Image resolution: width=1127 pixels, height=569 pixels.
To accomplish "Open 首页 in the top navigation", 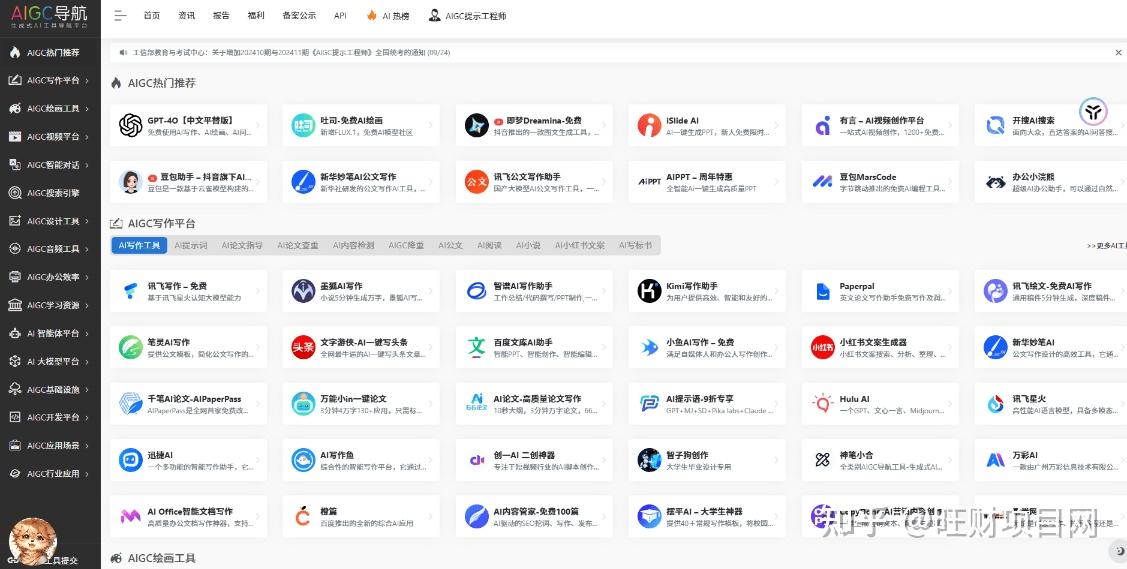I will tap(152, 15).
